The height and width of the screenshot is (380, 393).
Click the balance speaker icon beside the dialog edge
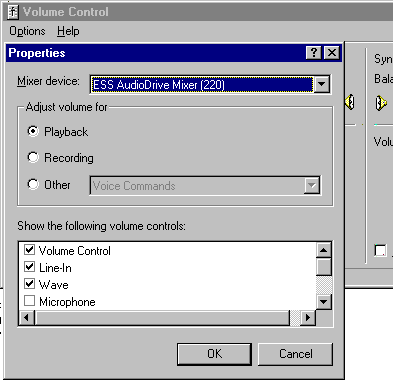(x=350, y=102)
